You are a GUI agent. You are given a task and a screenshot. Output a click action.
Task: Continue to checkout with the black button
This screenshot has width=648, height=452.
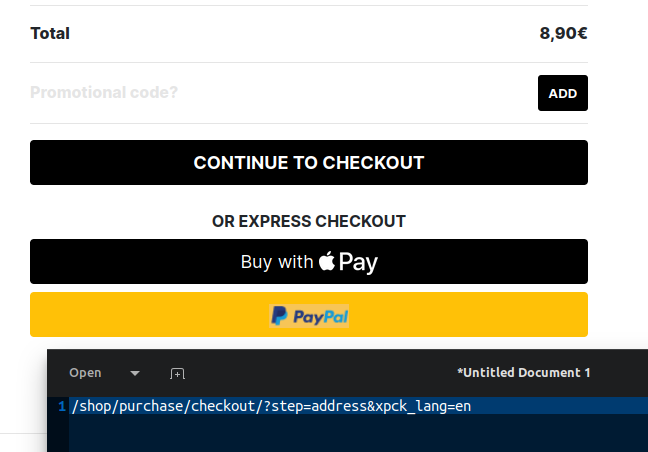pyautogui.click(x=309, y=162)
